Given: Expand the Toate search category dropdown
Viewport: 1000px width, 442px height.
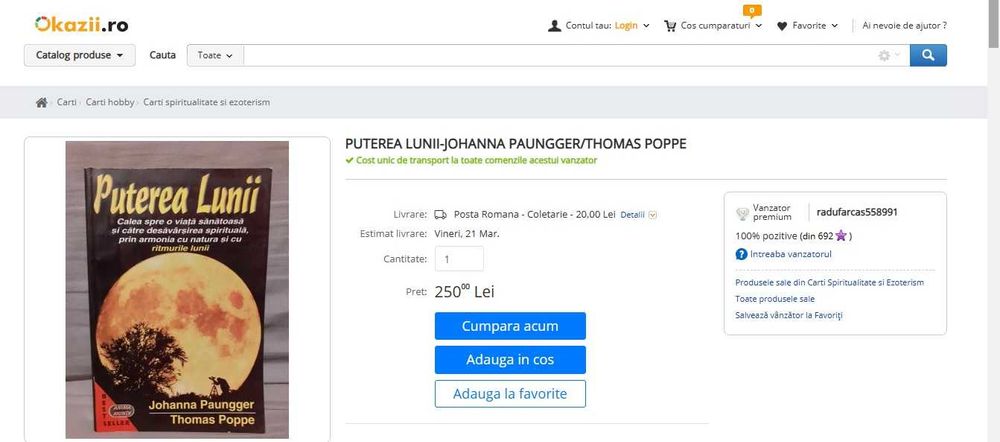Looking at the screenshot, I should point(215,55).
